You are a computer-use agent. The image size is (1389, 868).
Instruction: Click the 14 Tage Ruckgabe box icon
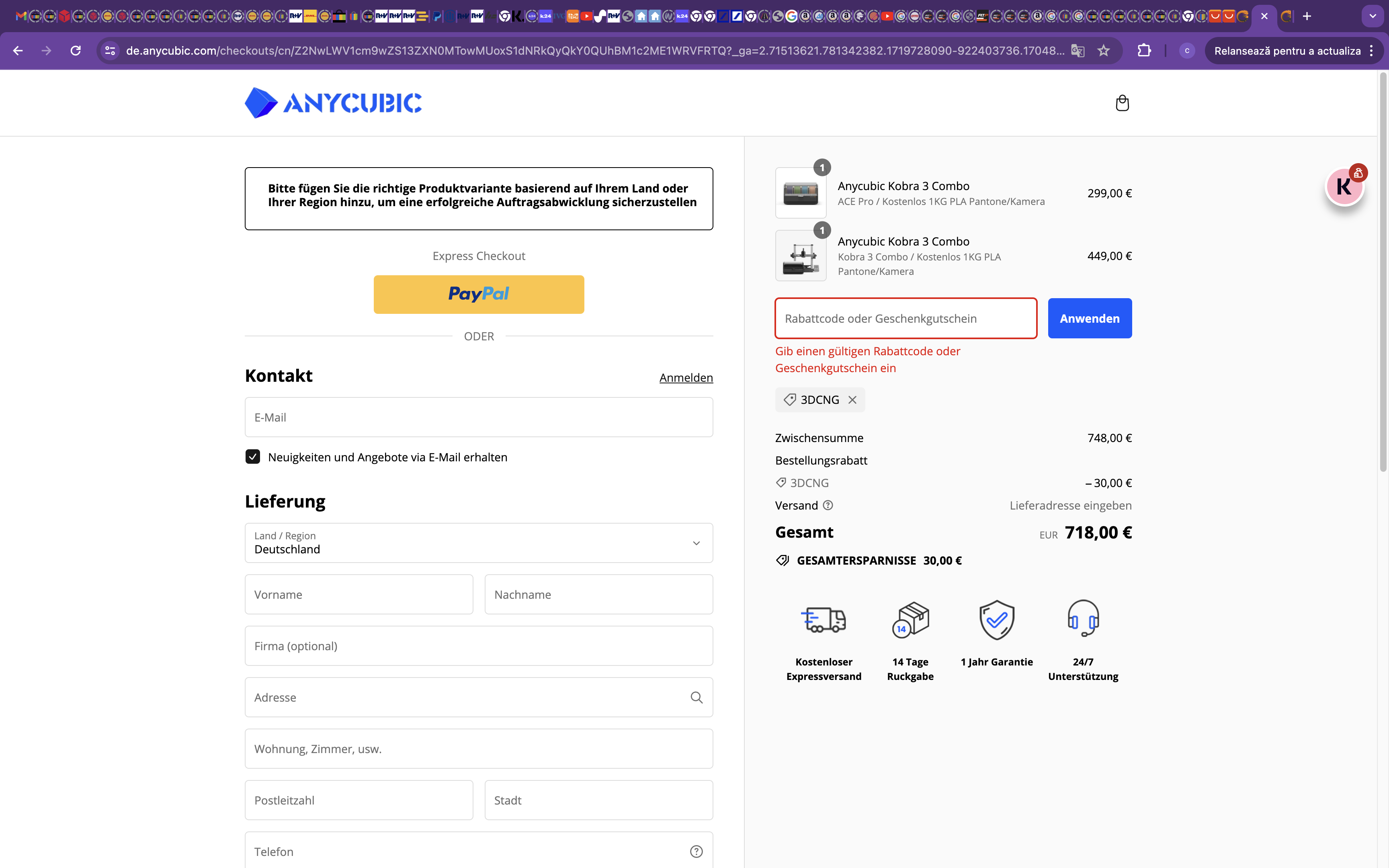click(910, 620)
